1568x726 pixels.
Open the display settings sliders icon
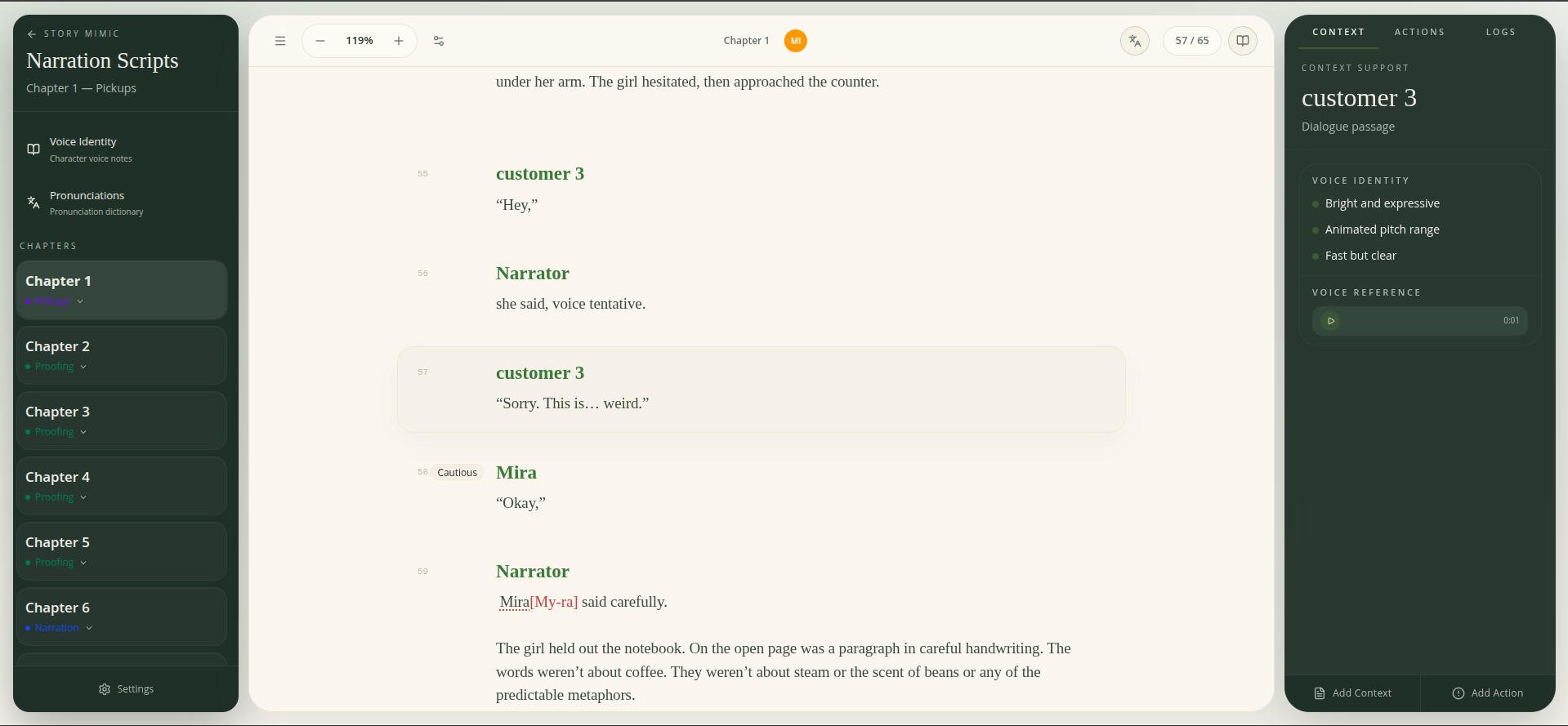[x=439, y=41]
